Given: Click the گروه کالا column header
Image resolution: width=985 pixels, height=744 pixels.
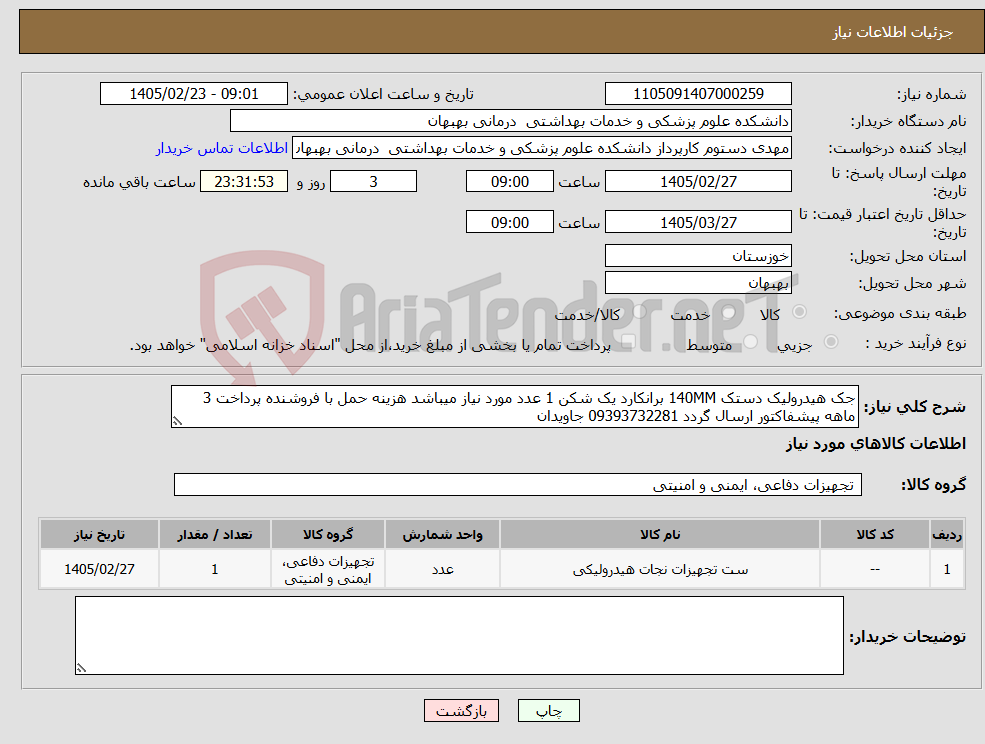Looking at the screenshot, I should coord(327,534).
